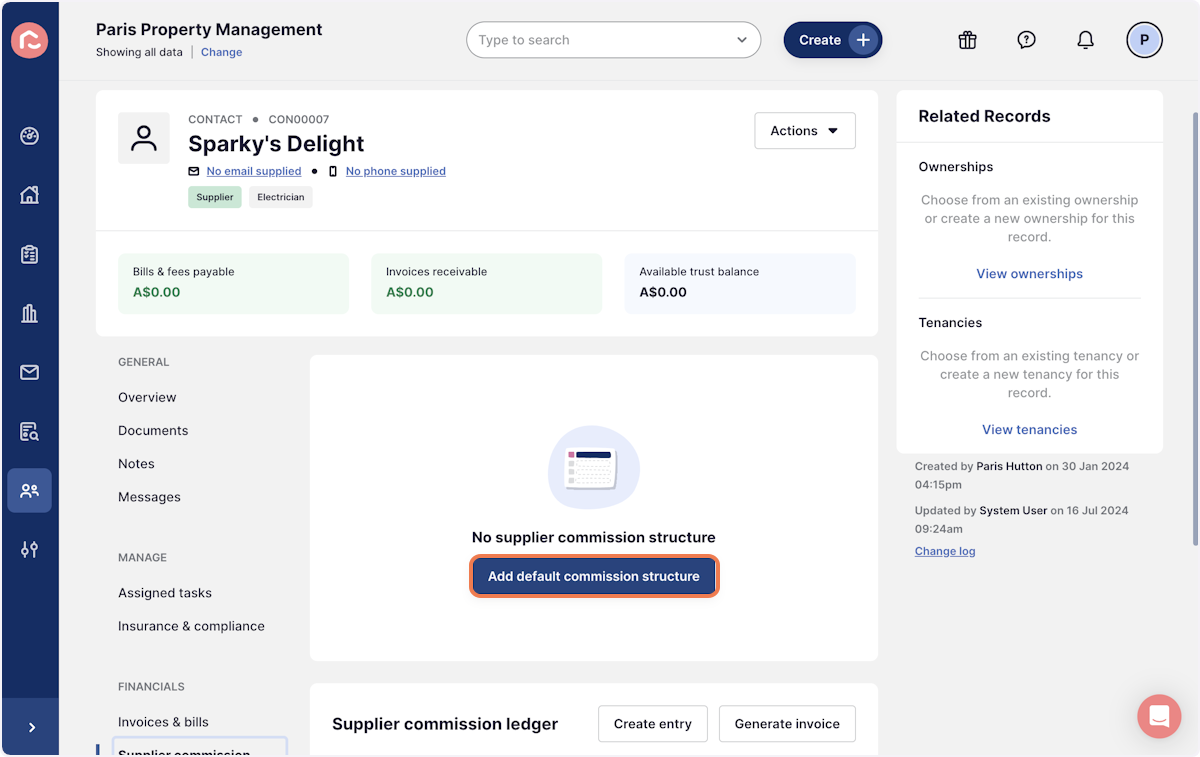Click the No phone supplied link
1200x757 pixels.
[395, 171]
